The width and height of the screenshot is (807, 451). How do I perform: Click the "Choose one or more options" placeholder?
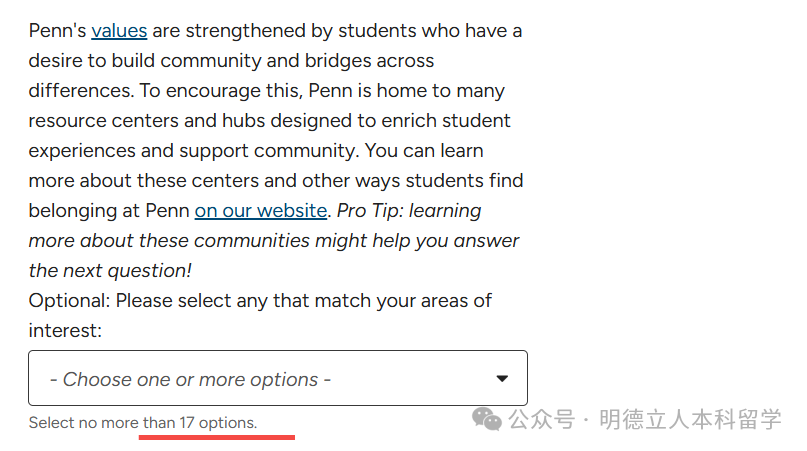pos(190,380)
